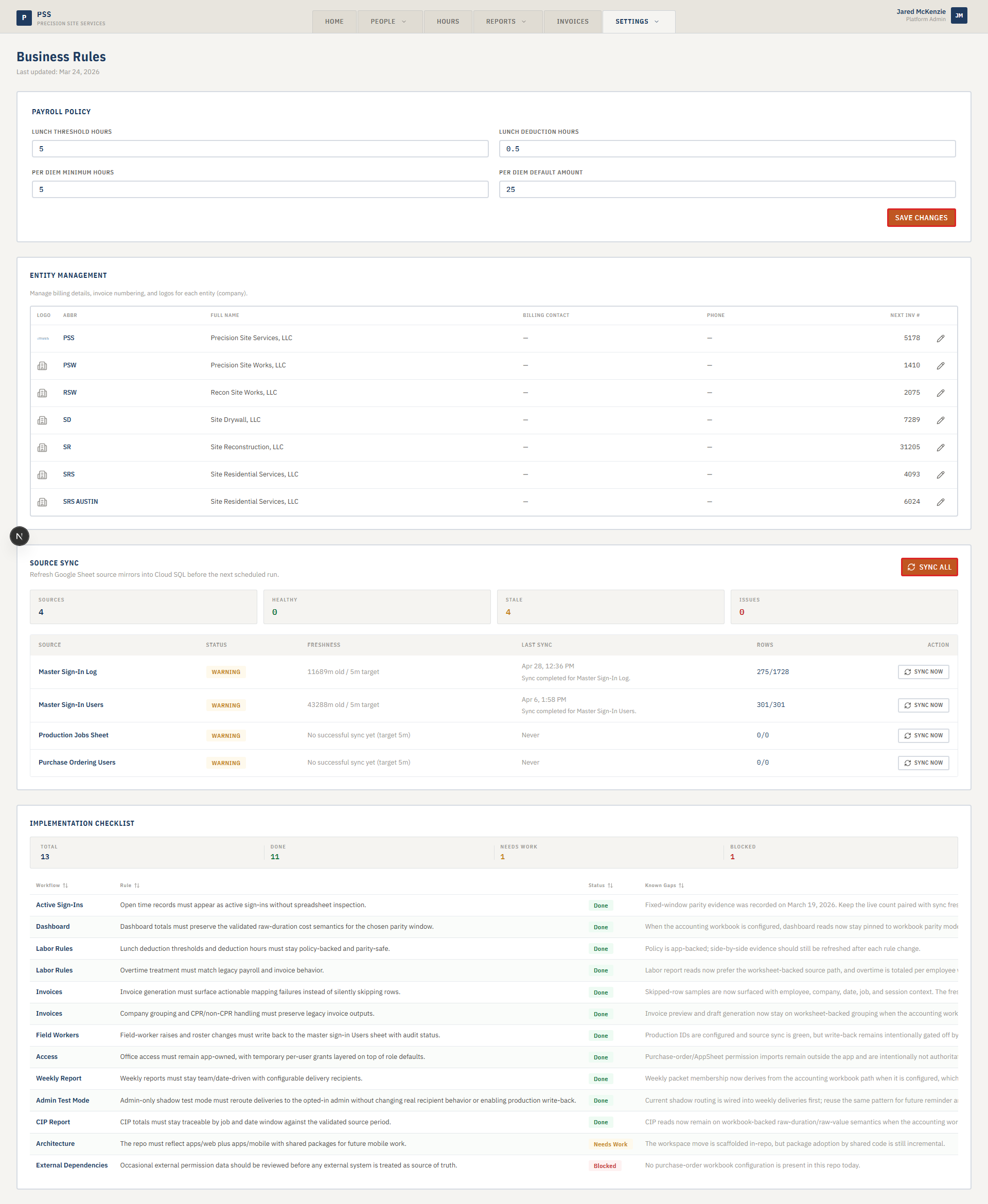The image size is (988, 1204).
Task: Sort checklist by Rule column
Action: [x=129, y=886]
